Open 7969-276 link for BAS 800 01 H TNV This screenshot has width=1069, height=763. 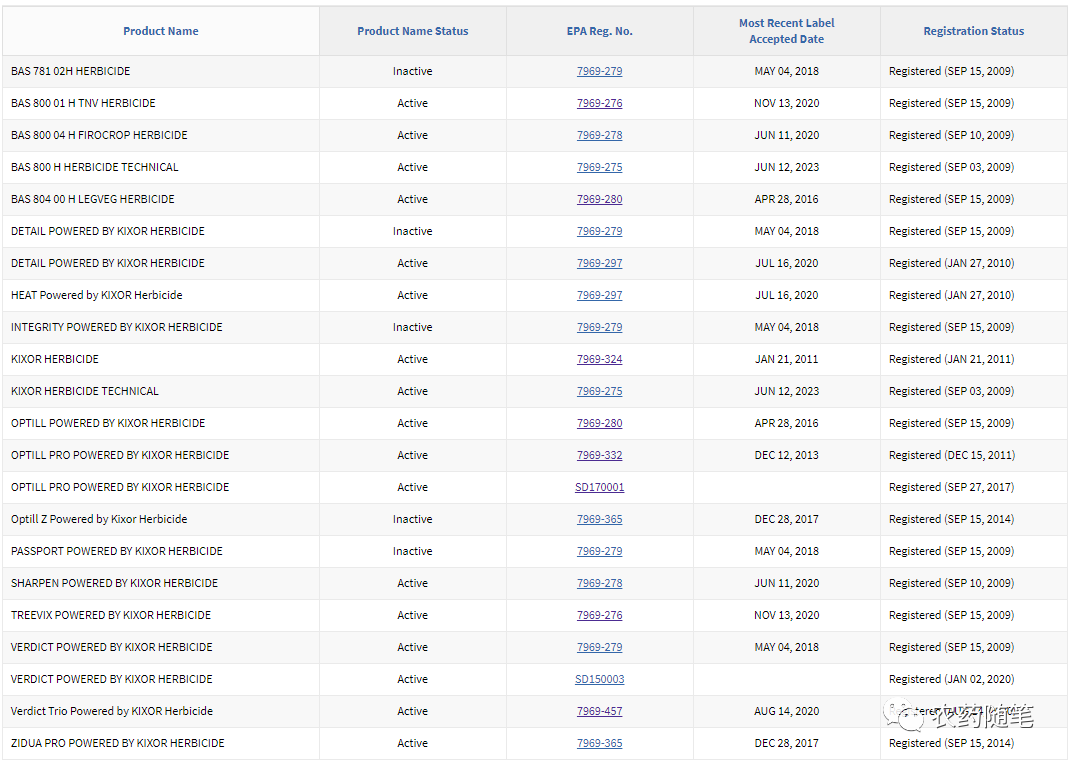click(x=599, y=103)
